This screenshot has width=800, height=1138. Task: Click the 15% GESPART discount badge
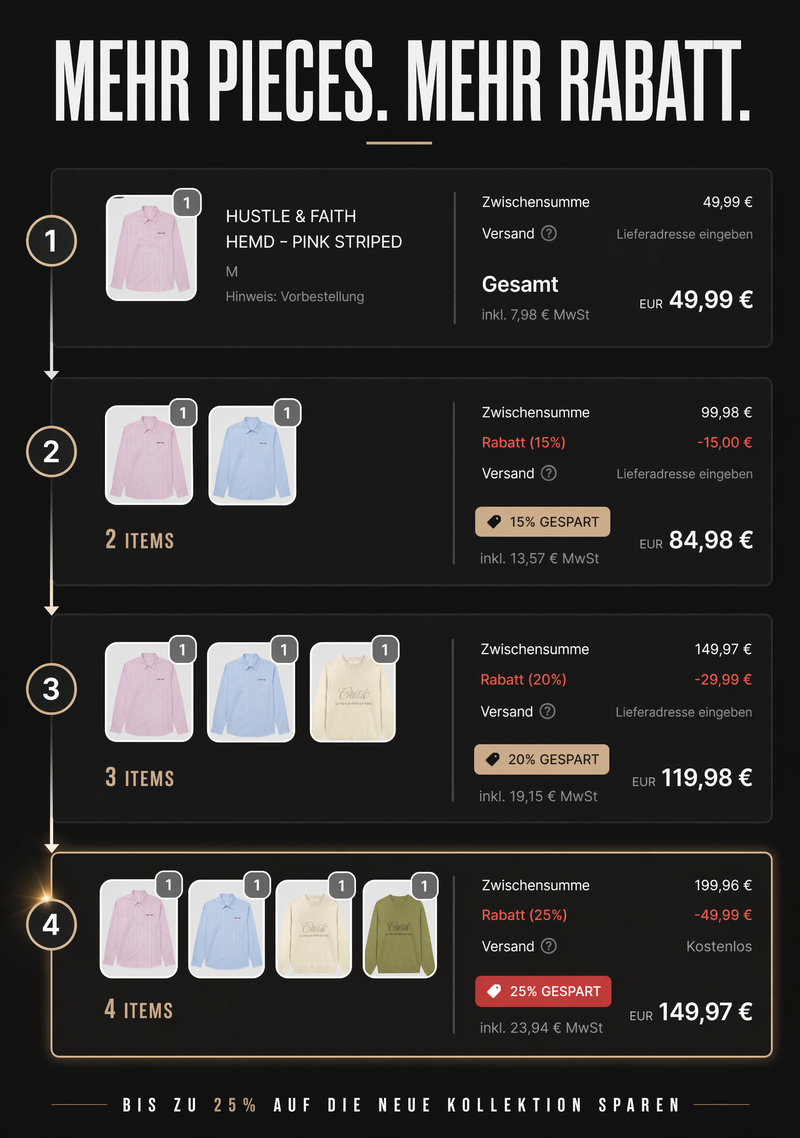point(542,522)
